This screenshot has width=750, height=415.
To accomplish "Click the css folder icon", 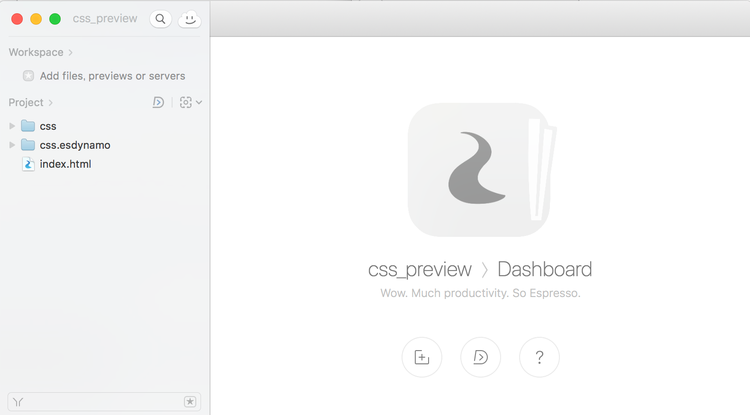I will (x=28, y=126).
